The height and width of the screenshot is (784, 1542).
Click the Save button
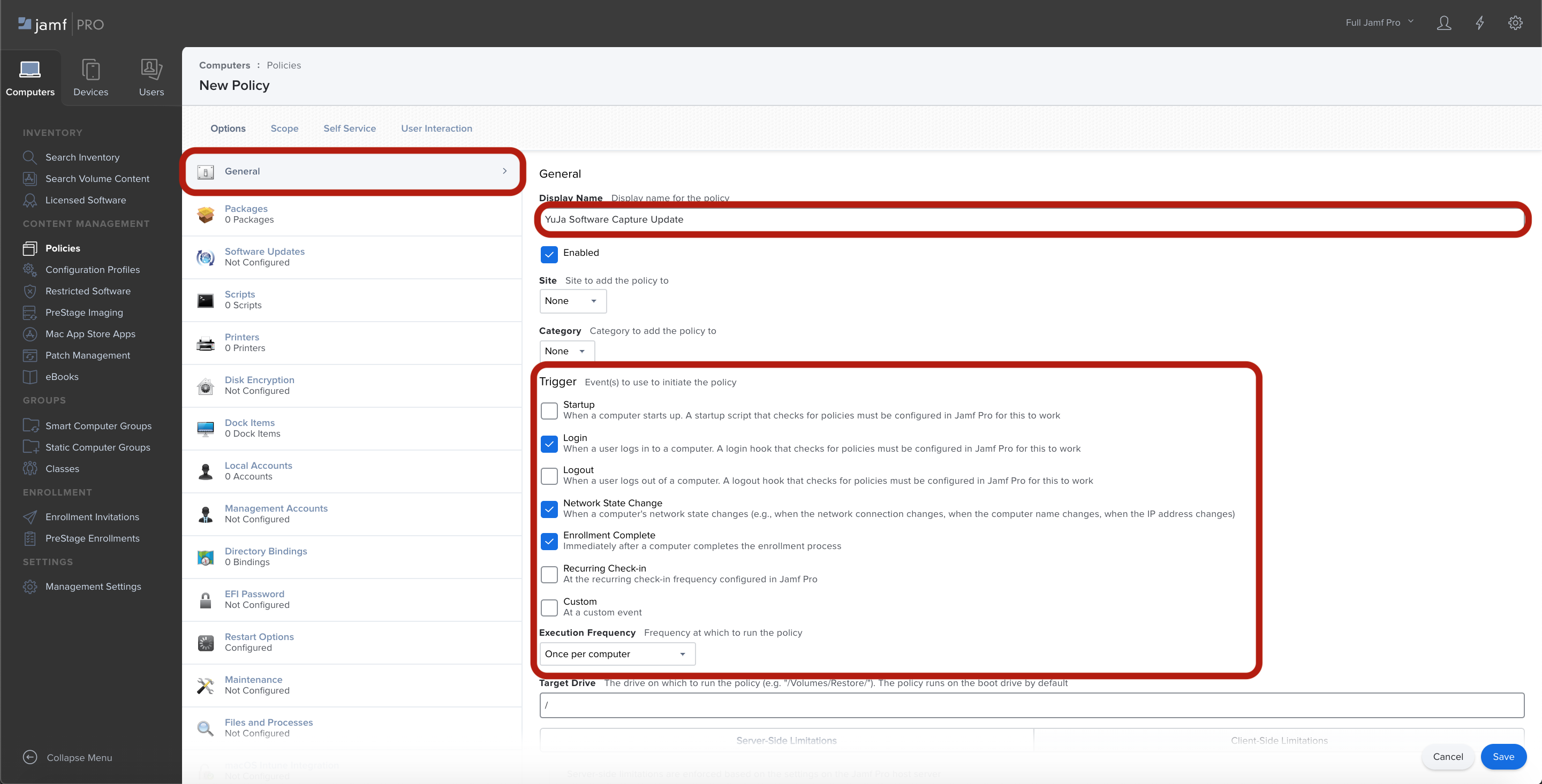[1505, 757]
